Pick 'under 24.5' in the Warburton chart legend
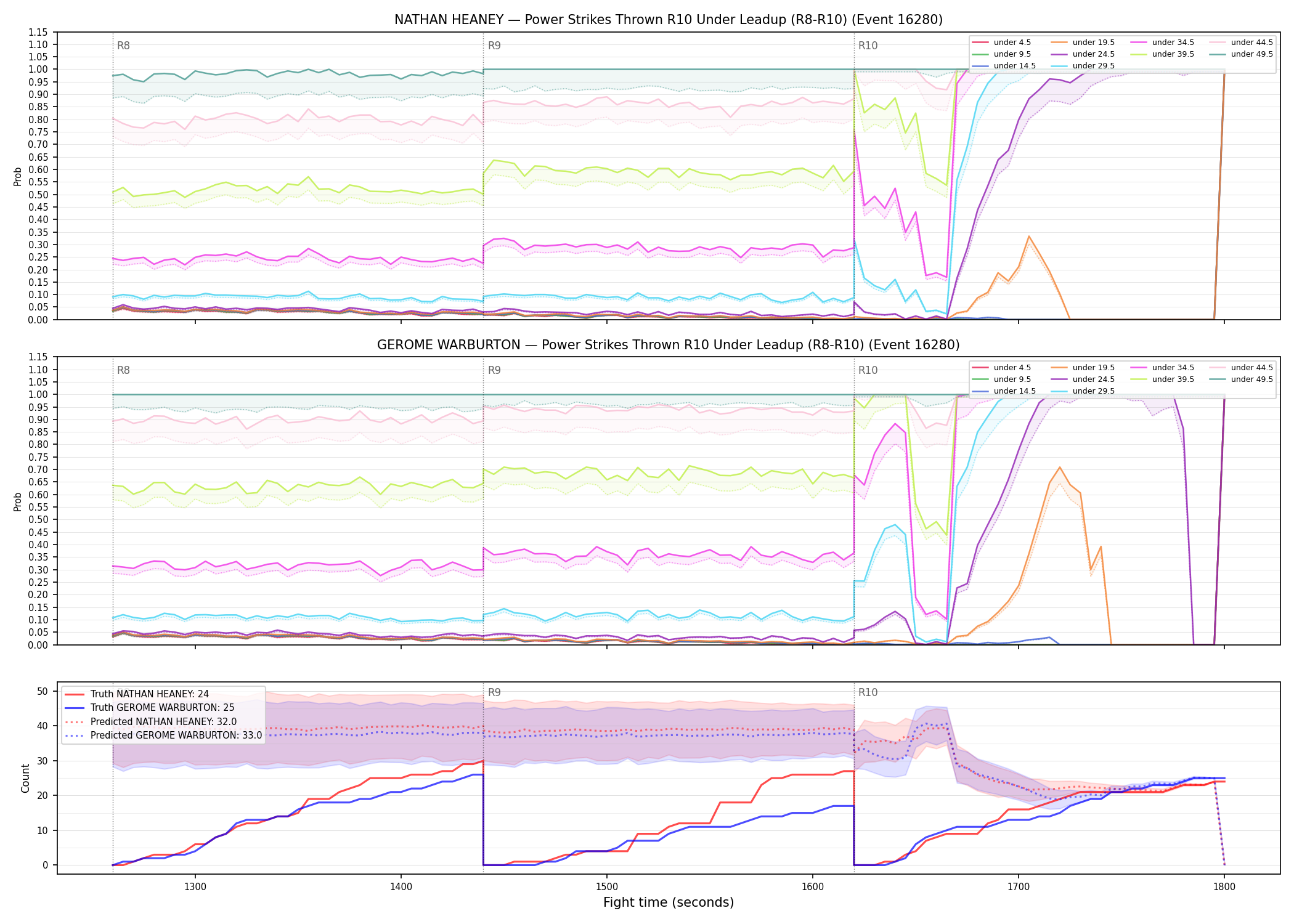Screen dimensions: 1294x924 point(1094,379)
